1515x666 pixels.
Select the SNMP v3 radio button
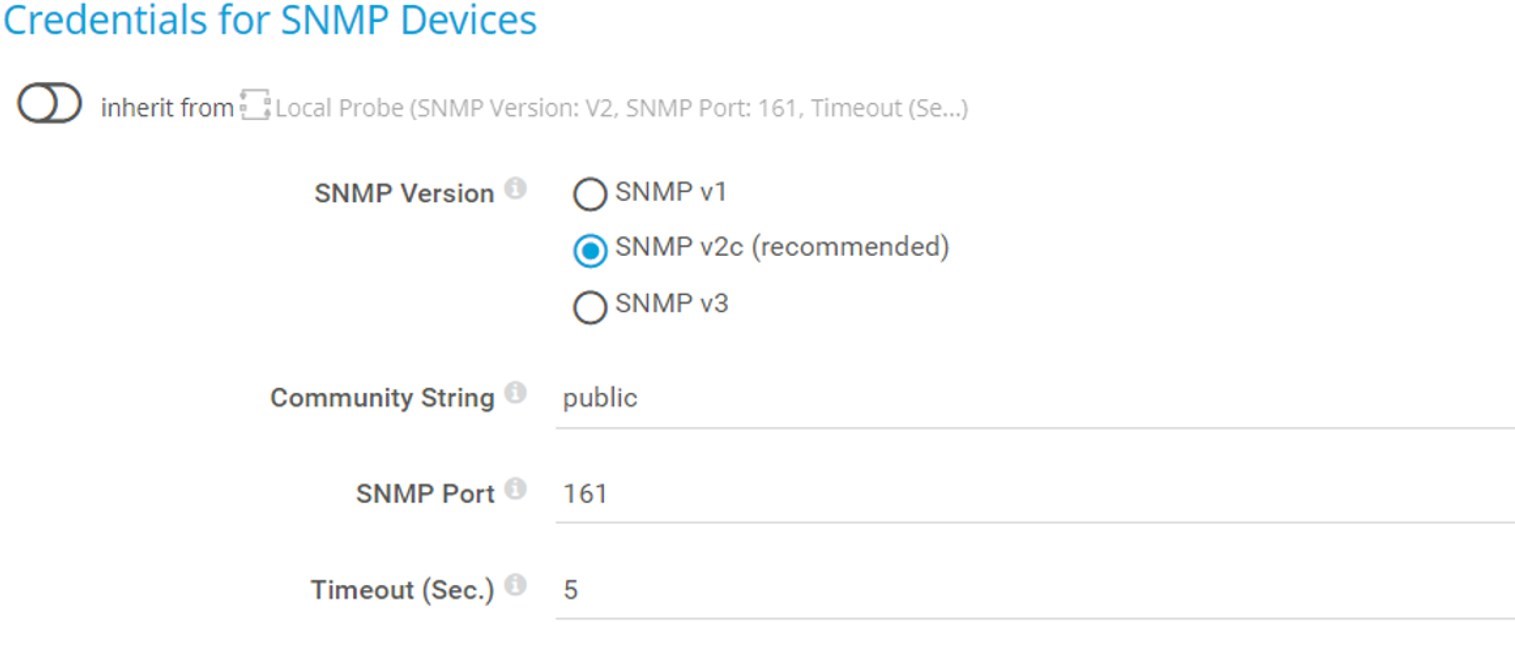[590, 307]
